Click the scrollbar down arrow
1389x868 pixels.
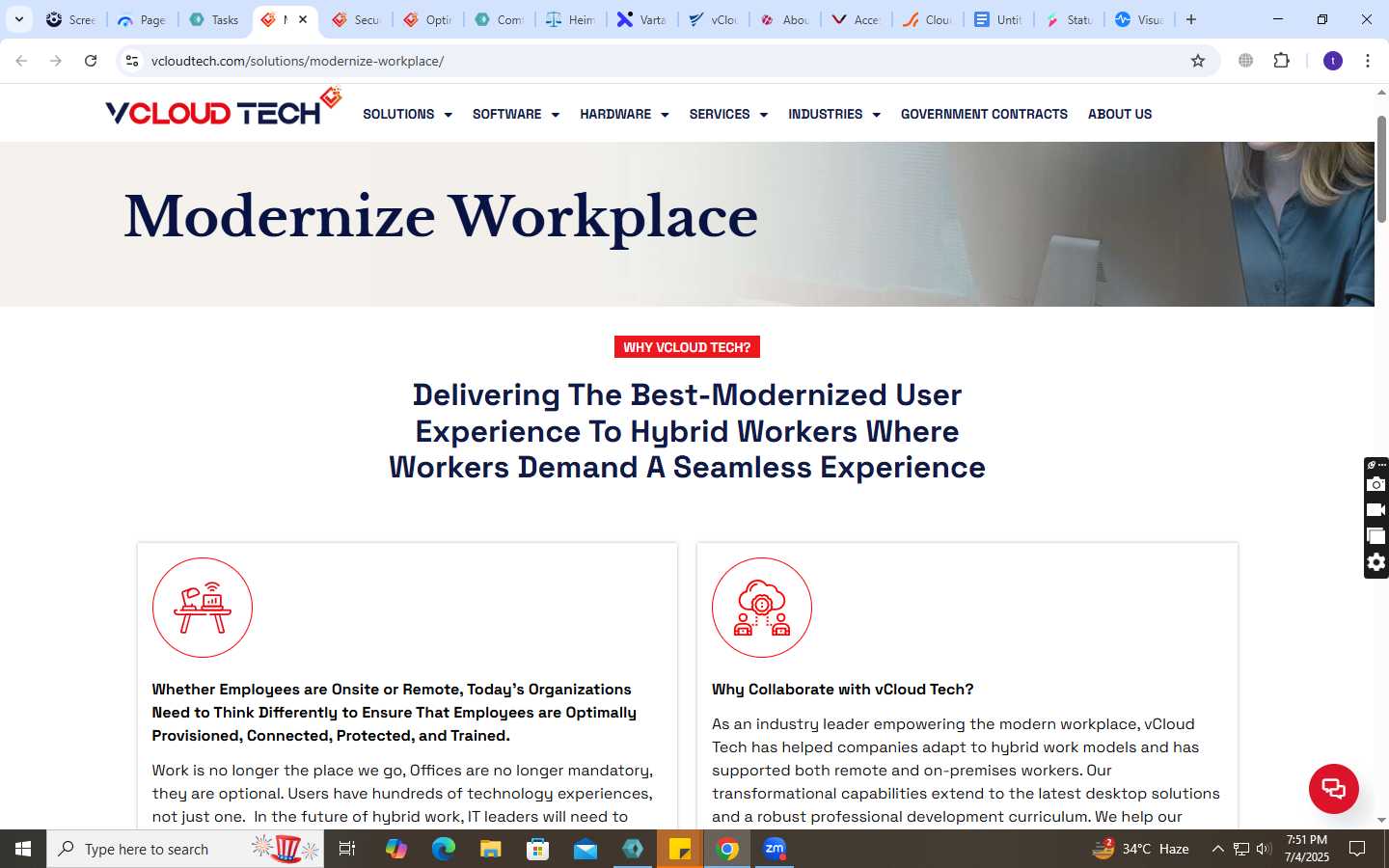pyautogui.click(x=1381, y=820)
